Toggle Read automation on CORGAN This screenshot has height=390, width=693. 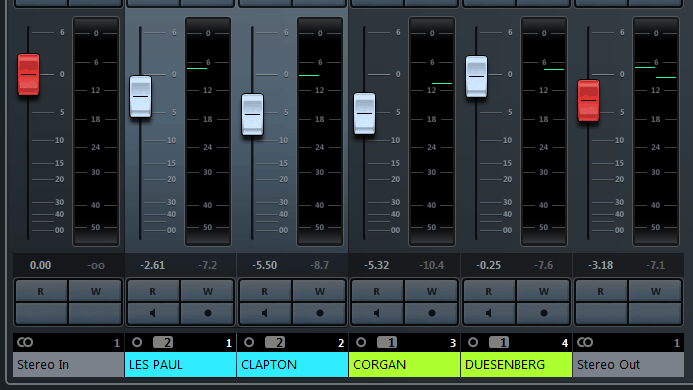(x=377, y=291)
